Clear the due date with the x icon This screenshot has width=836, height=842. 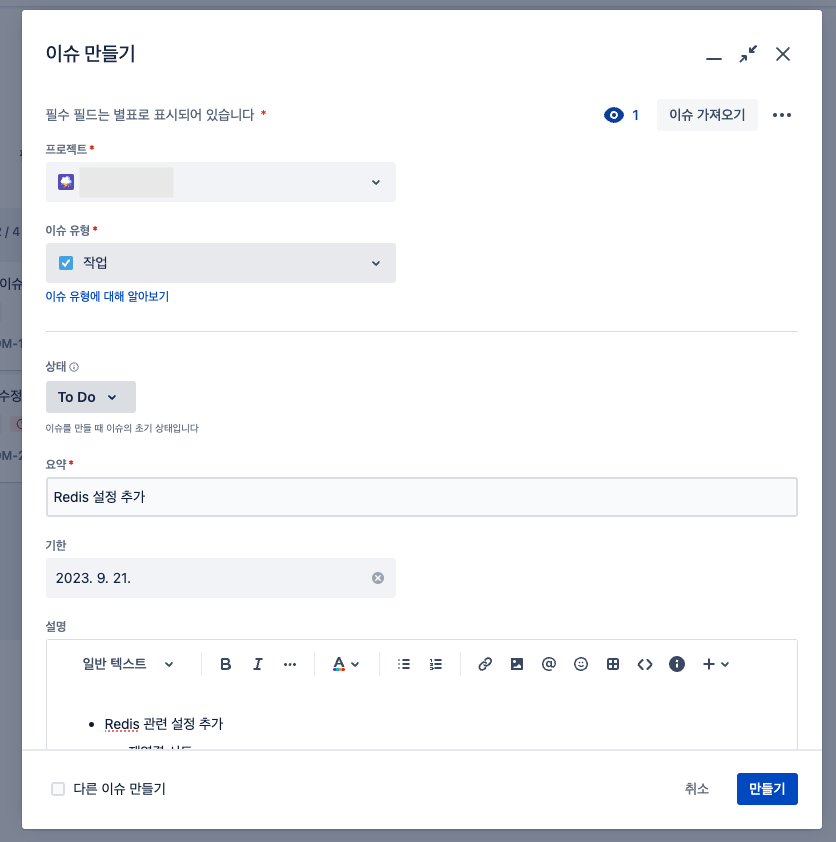pos(378,578)
